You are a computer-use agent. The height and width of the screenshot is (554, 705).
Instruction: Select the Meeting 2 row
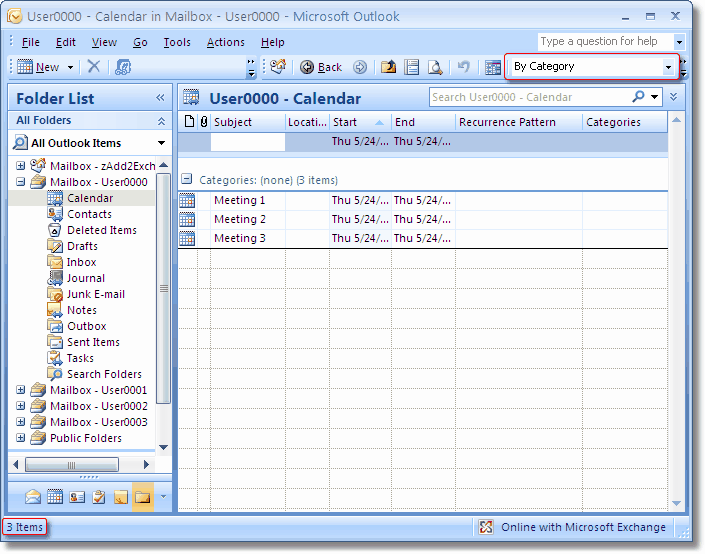point(423,219)
